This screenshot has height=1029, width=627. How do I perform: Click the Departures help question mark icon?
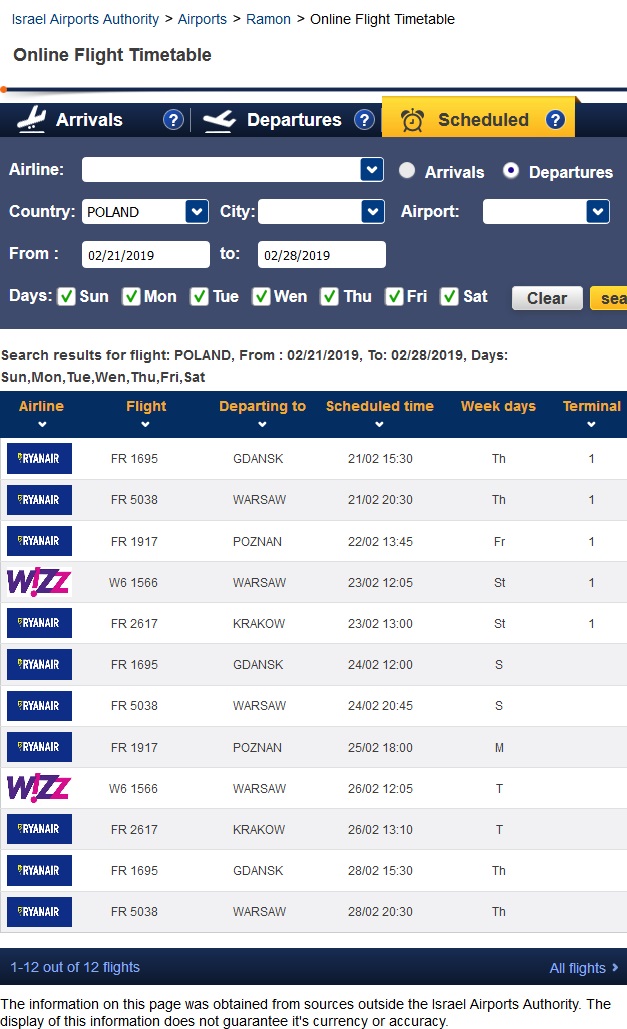pyautogui.click(x=364, y=120)
